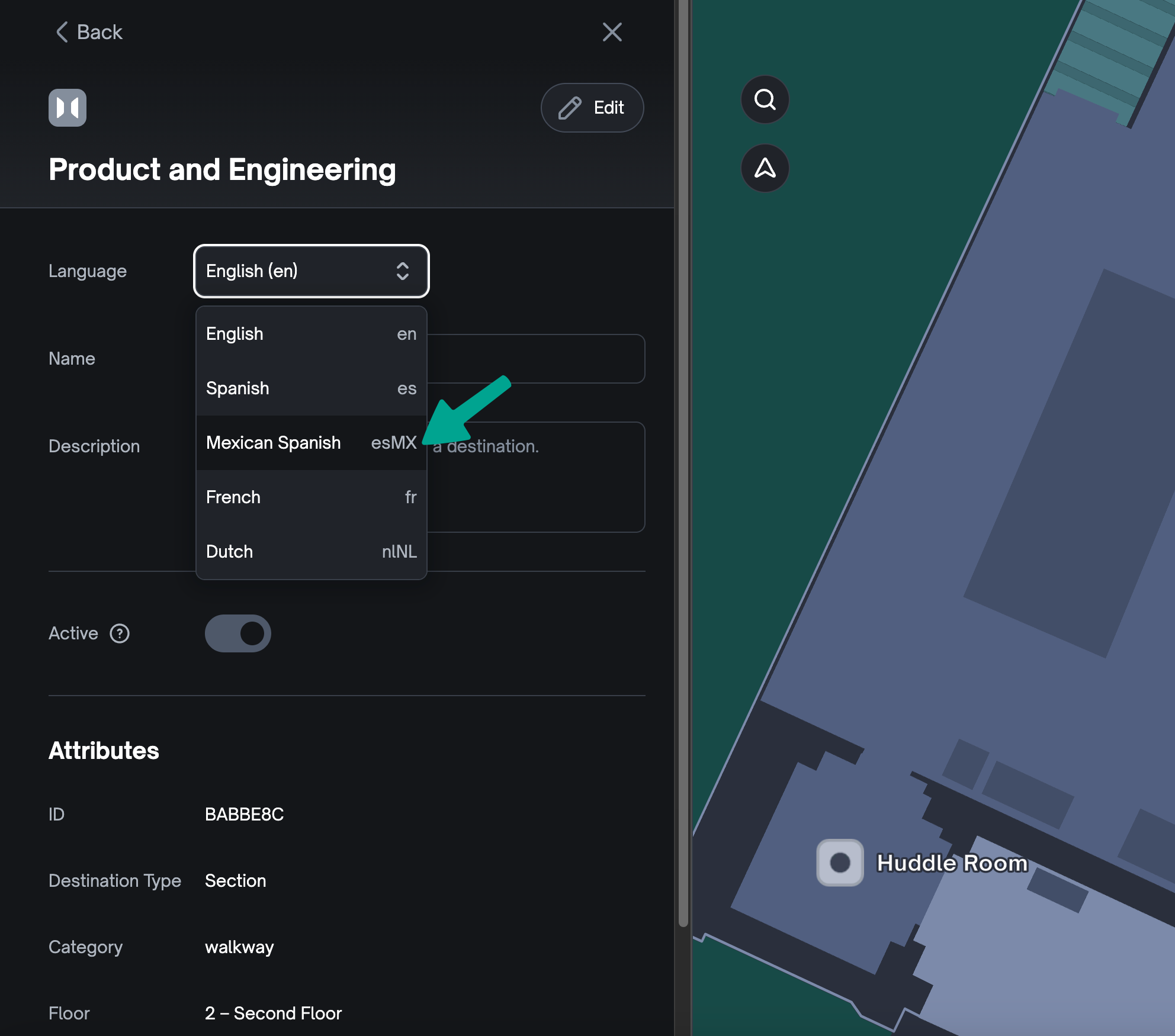Toggle the Active switch

pyautogui.click(x=238, y=633)
